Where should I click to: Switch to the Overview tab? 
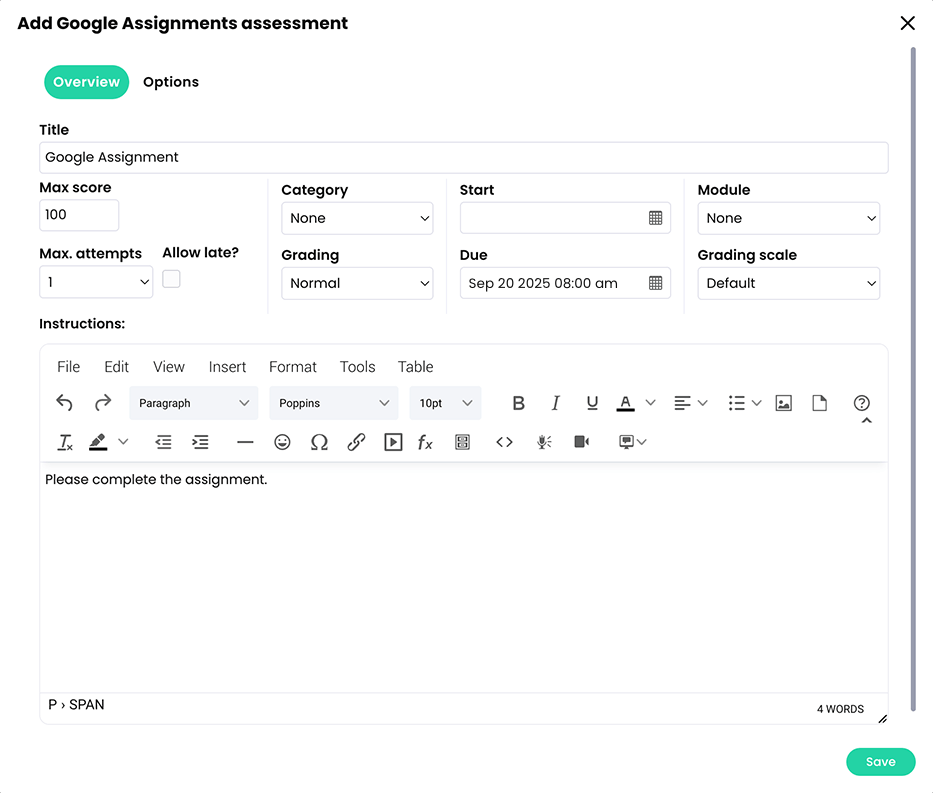coord(86,82)
